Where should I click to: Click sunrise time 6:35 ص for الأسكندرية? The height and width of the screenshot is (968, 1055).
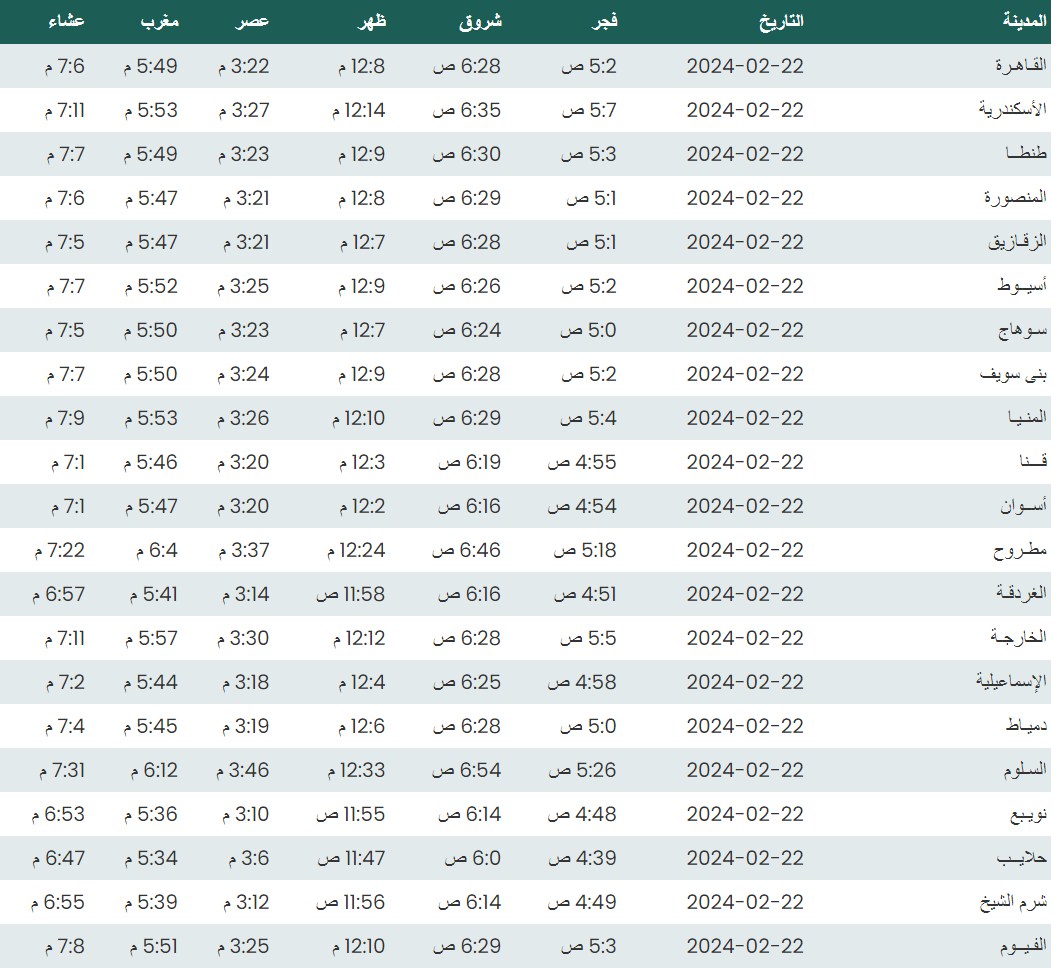click(467, 110)
